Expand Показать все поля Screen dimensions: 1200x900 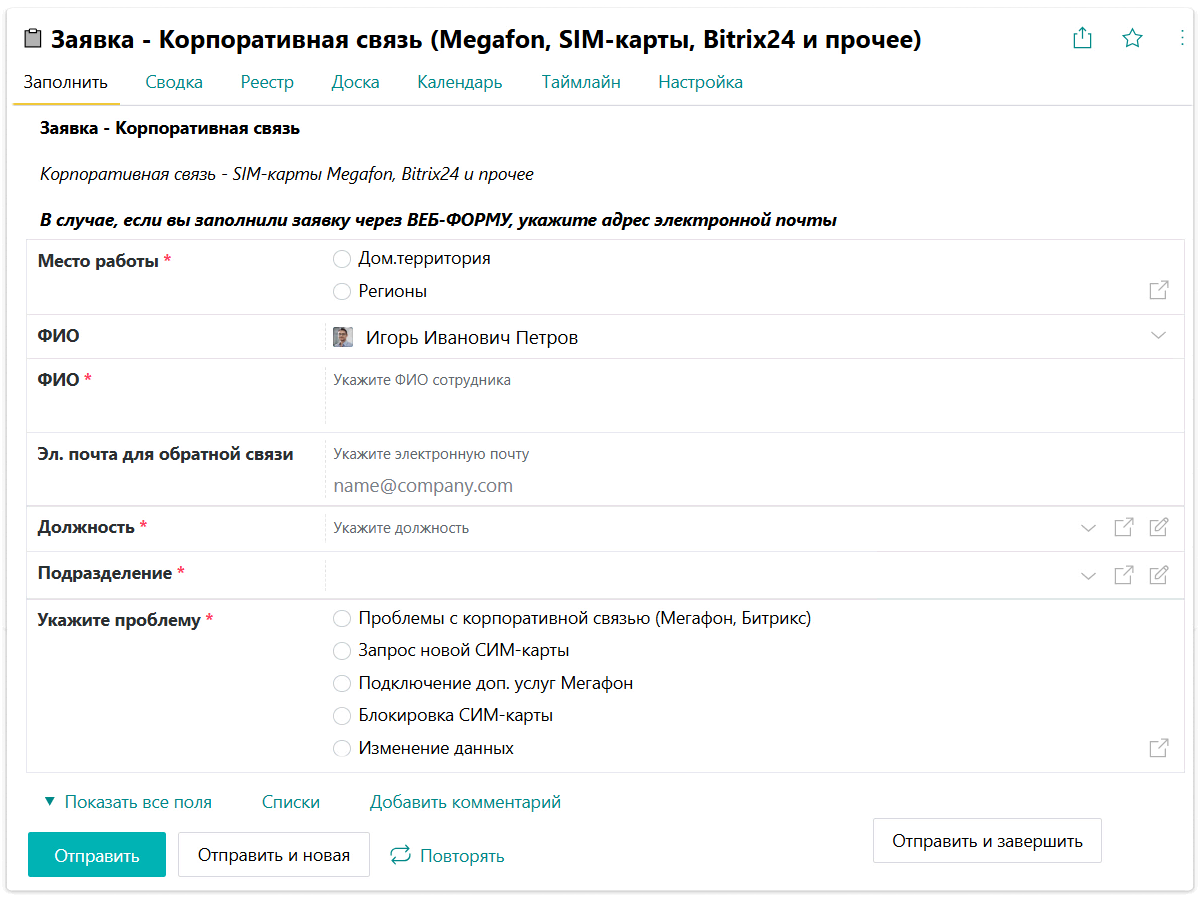(128, 802)
